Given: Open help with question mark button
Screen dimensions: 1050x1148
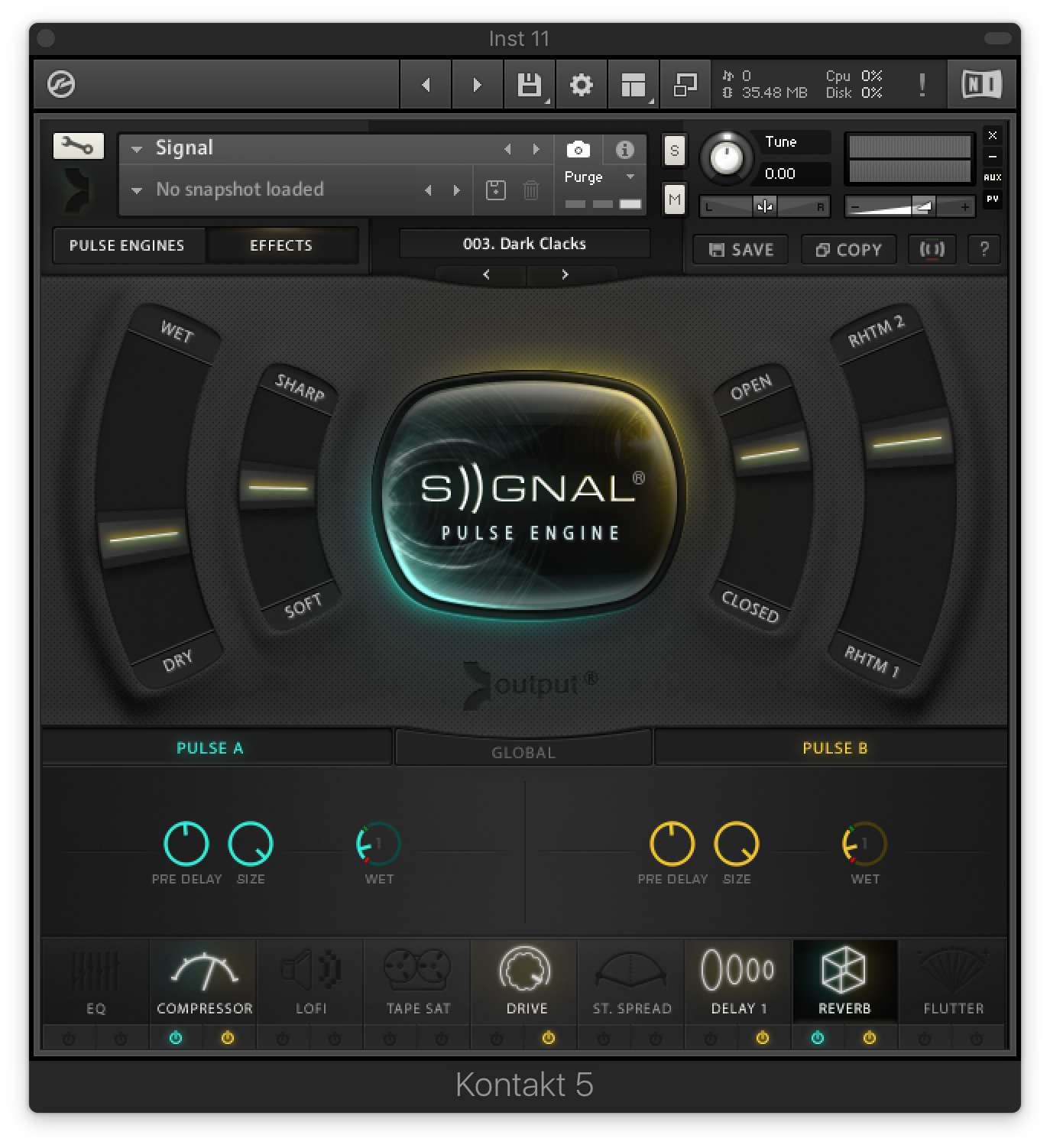Looking at the screenshot, I should 984,249.
